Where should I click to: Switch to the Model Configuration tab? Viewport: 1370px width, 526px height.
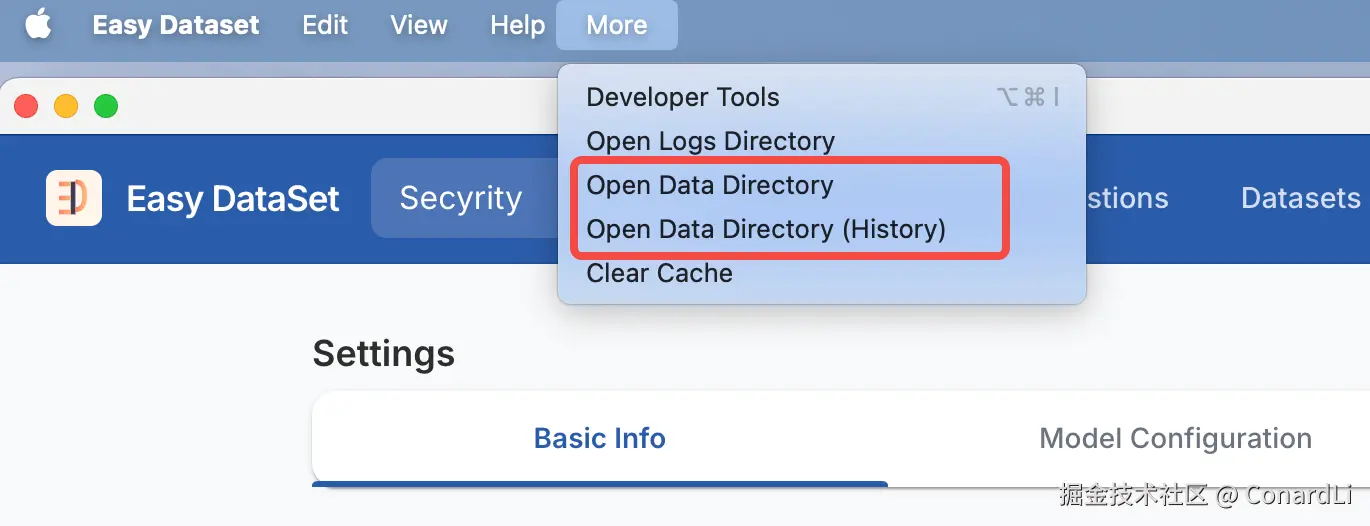click(1176, 438)
